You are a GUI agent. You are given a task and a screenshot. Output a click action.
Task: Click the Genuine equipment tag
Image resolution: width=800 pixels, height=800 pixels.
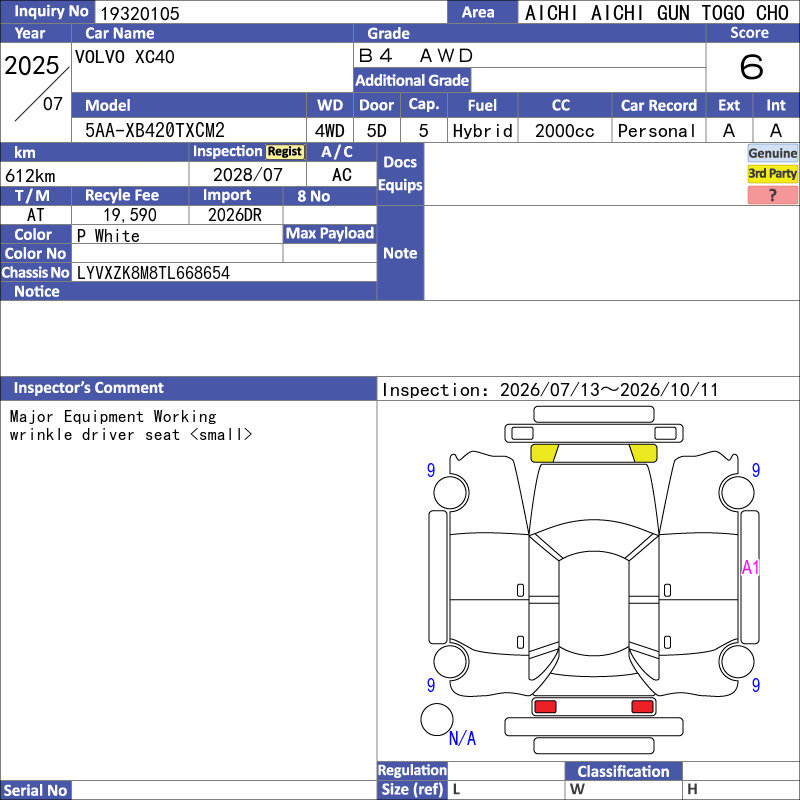click(772, 153)
